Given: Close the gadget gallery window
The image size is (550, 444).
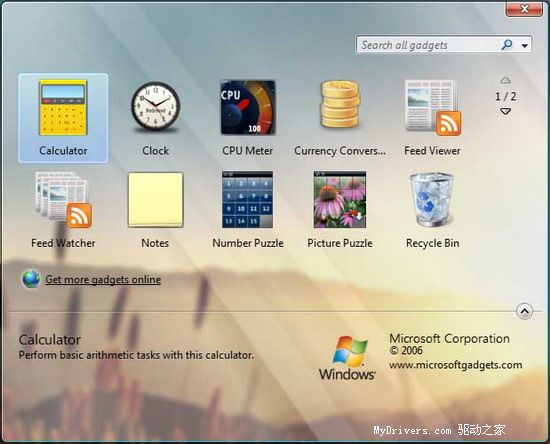Looking at the screenshot, I should tap(524, 8).
